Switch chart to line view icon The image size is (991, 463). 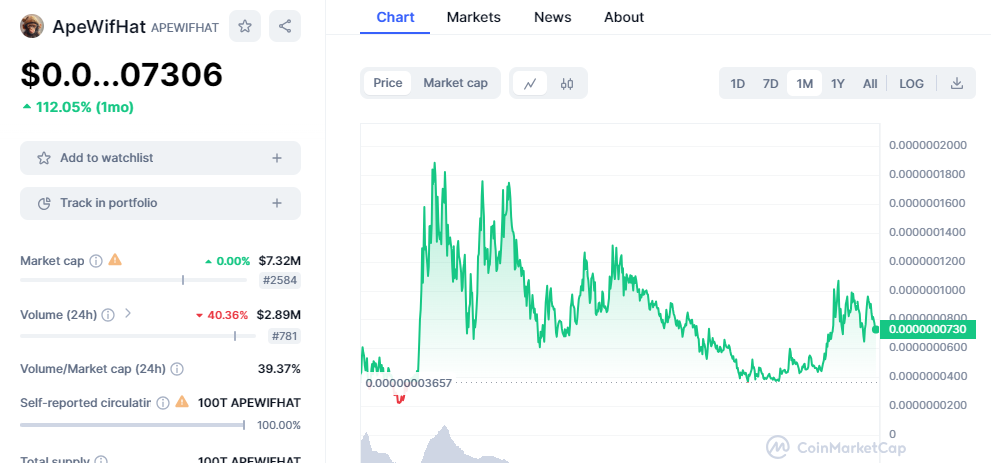click(530, 83)
